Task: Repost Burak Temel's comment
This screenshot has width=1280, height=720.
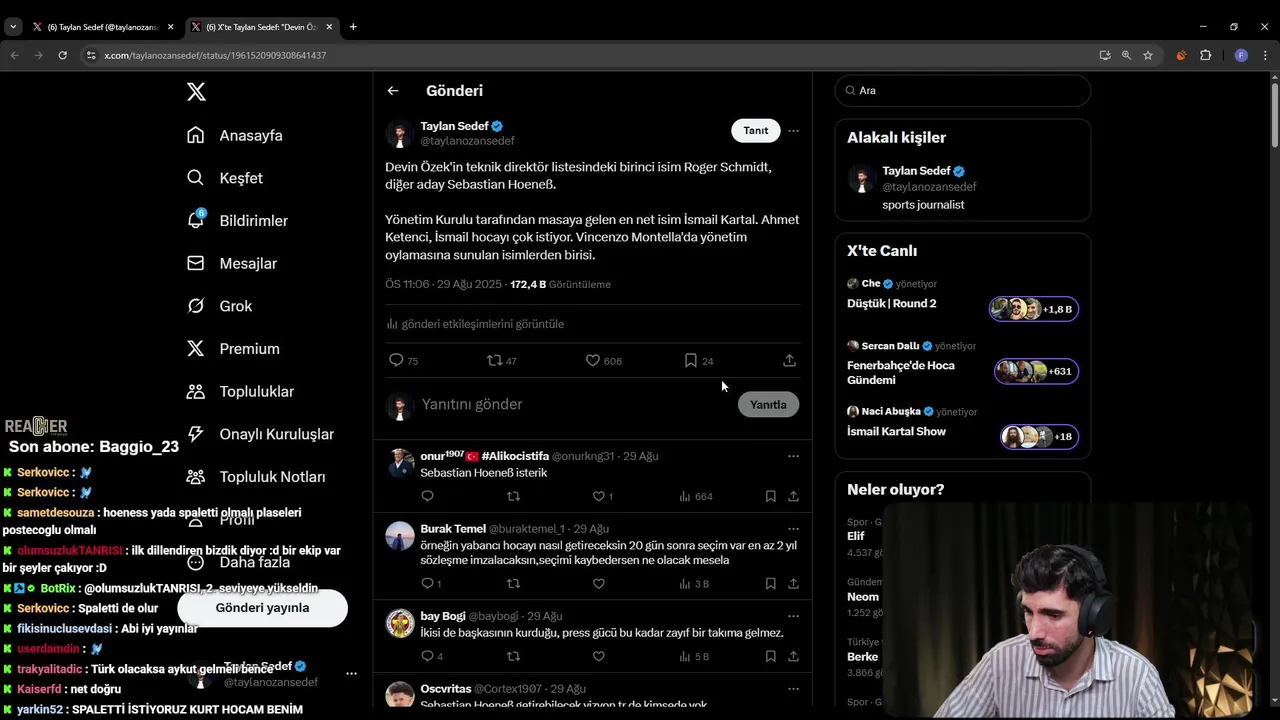Action: pos(513,583)
